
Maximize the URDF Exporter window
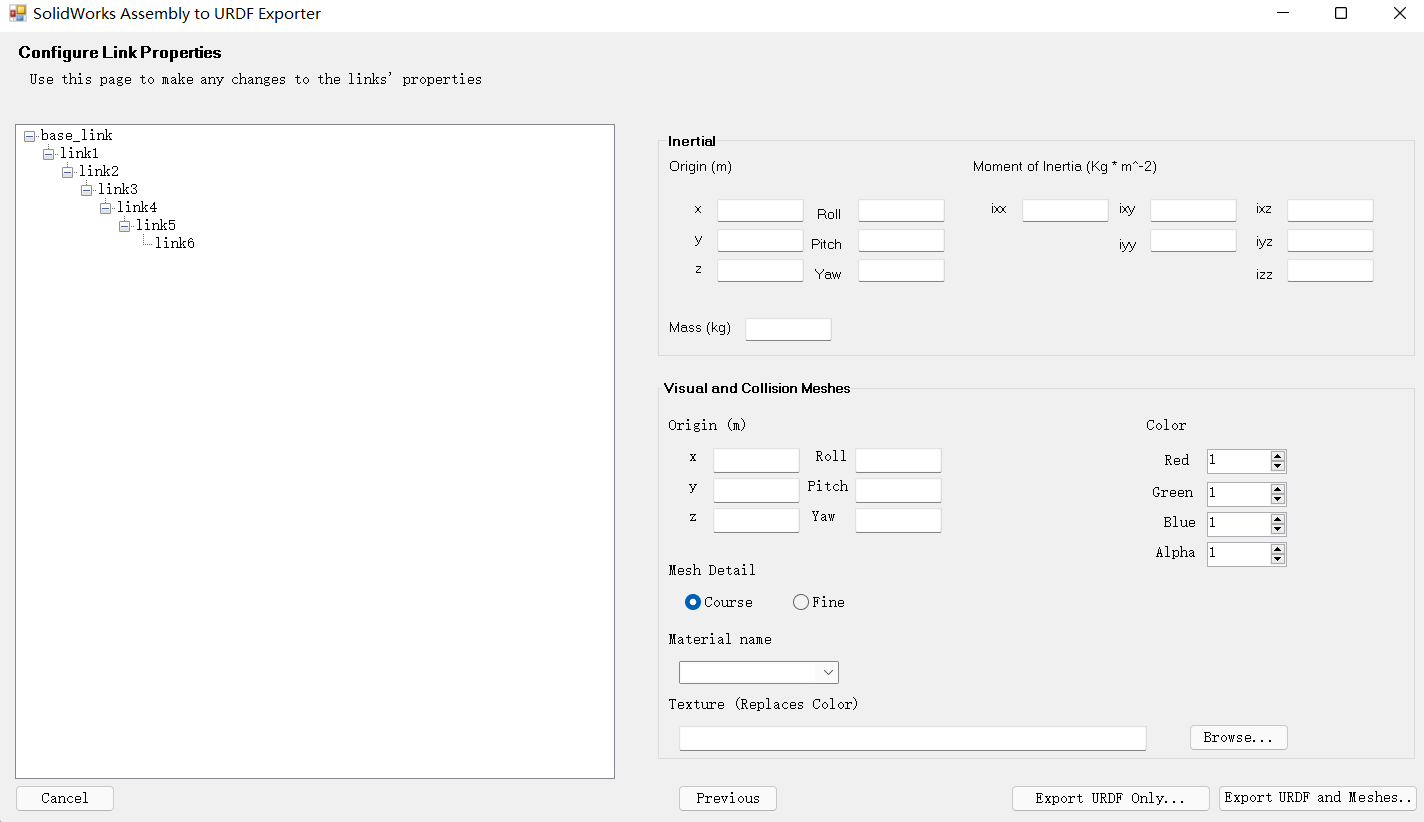pos(1341,14)
